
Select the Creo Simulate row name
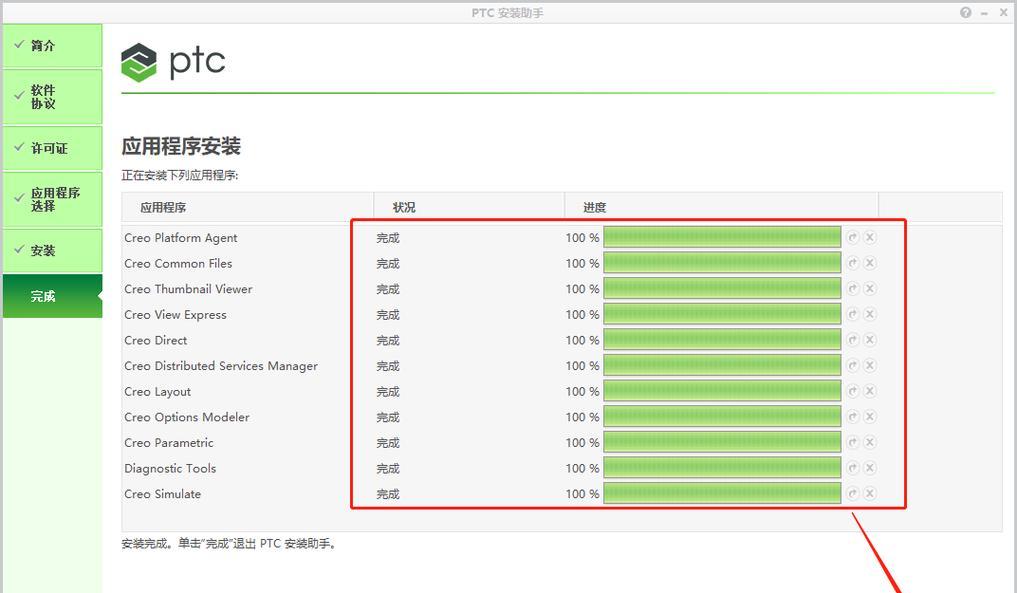point(163,494)
